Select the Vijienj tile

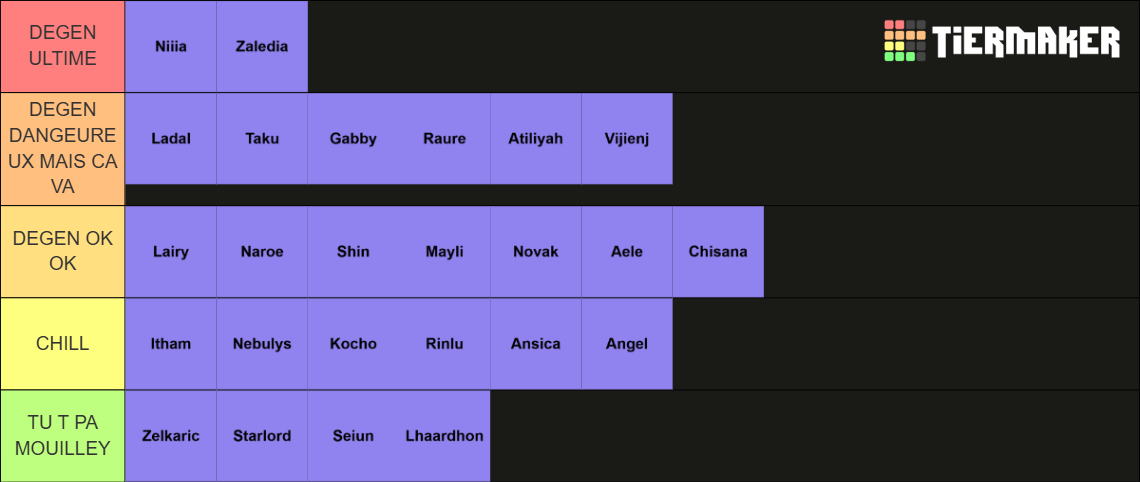coord(627,139)
